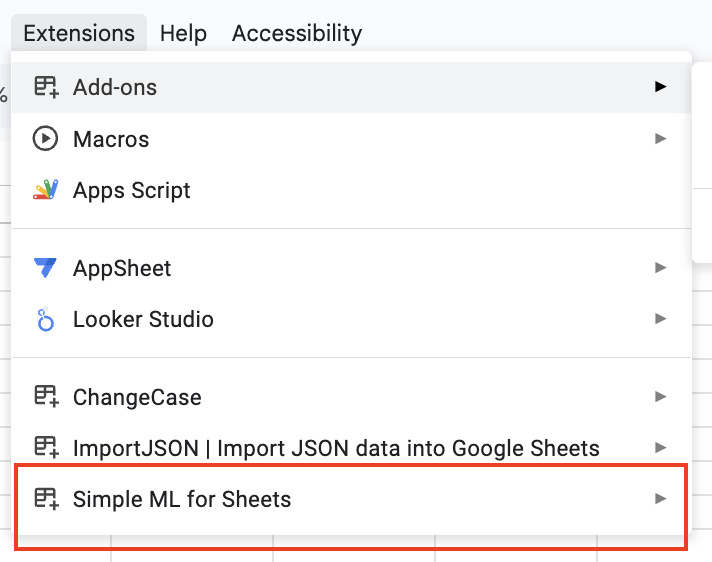Choose the Apps Script menu entry

(x=132, y=190)
